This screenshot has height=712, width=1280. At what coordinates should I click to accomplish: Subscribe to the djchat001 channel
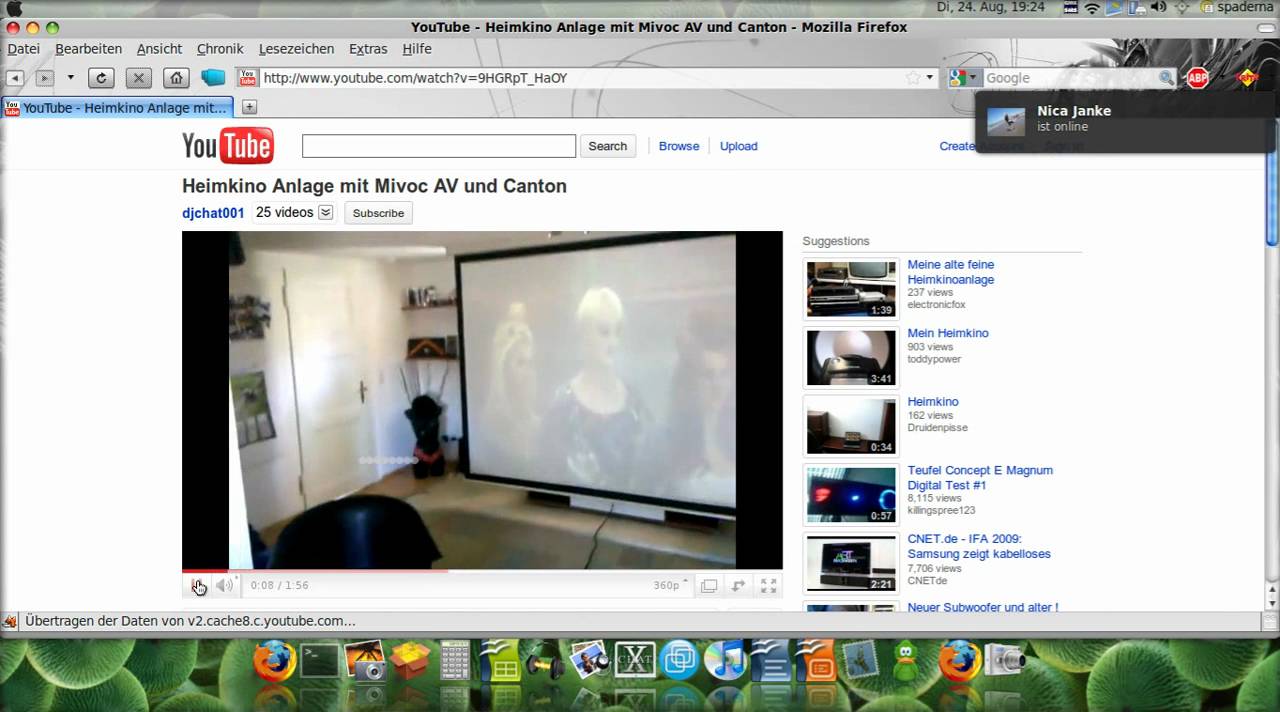pyautogui.click(x=378, y=213)
